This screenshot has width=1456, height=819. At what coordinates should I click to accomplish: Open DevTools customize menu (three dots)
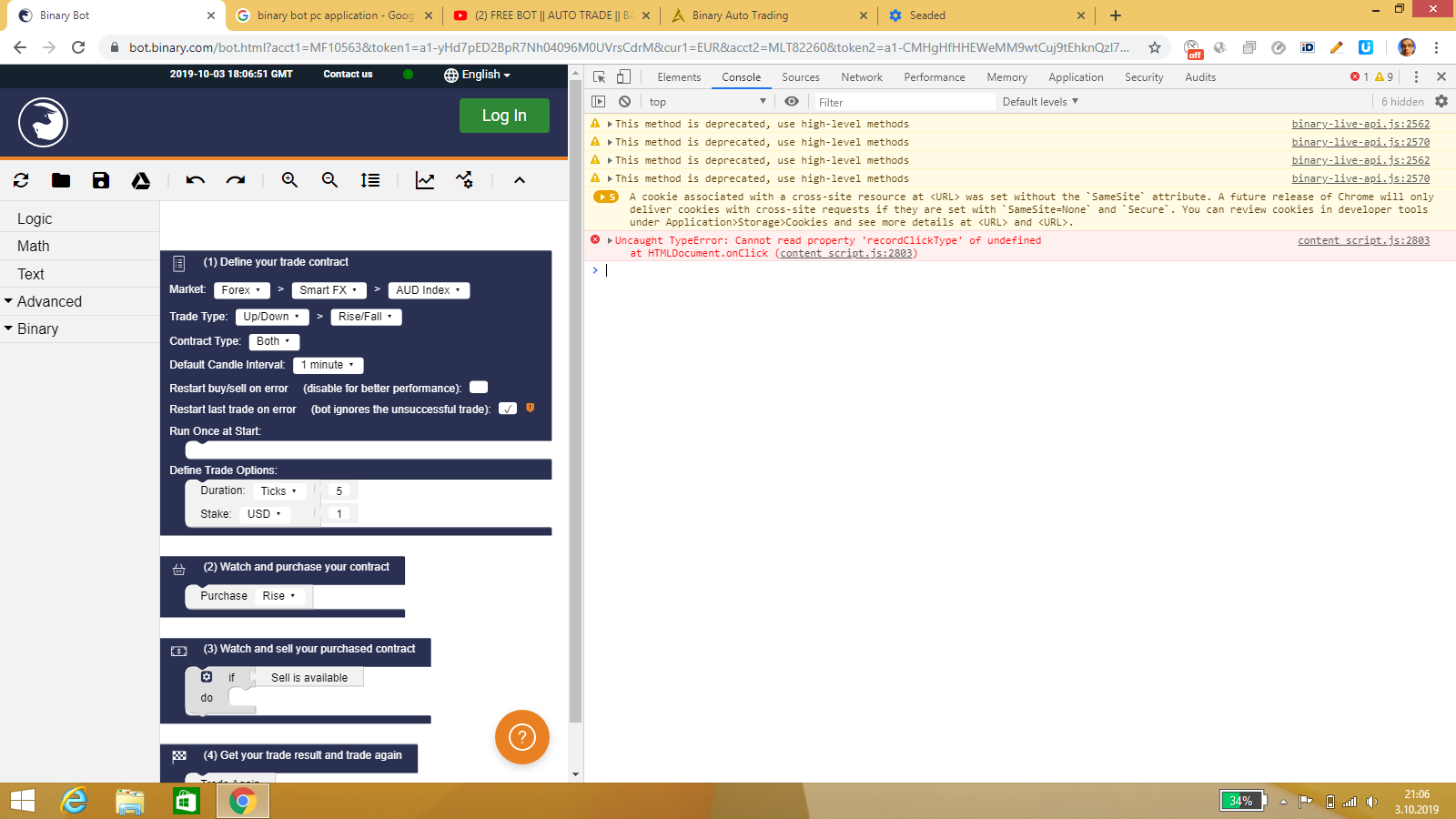tap(1416, 77)
